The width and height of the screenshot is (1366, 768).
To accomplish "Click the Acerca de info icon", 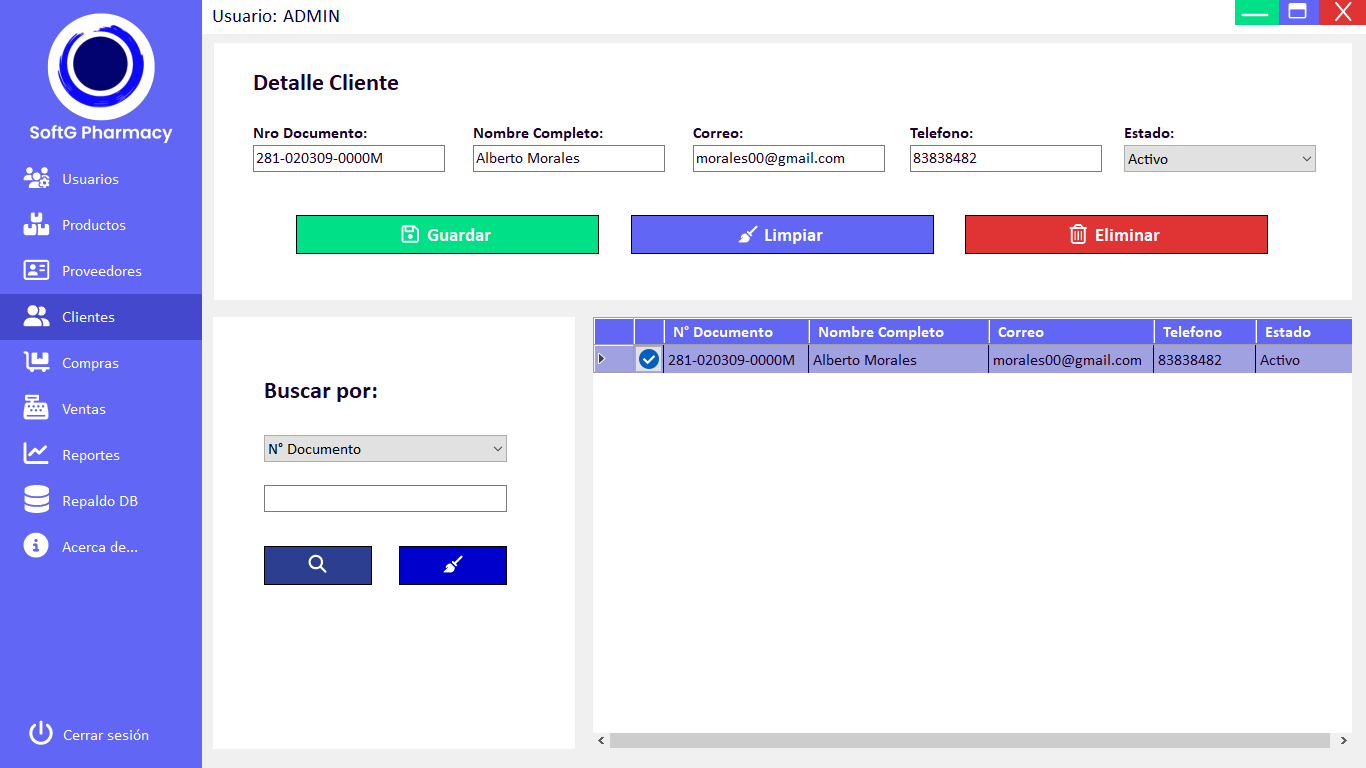I will point(36,546).
